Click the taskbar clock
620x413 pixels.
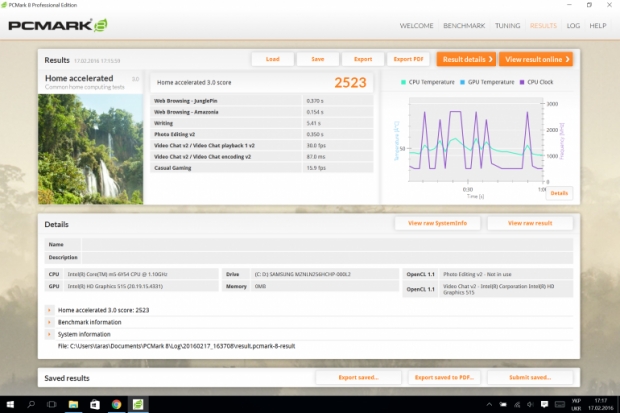[601, 404]
